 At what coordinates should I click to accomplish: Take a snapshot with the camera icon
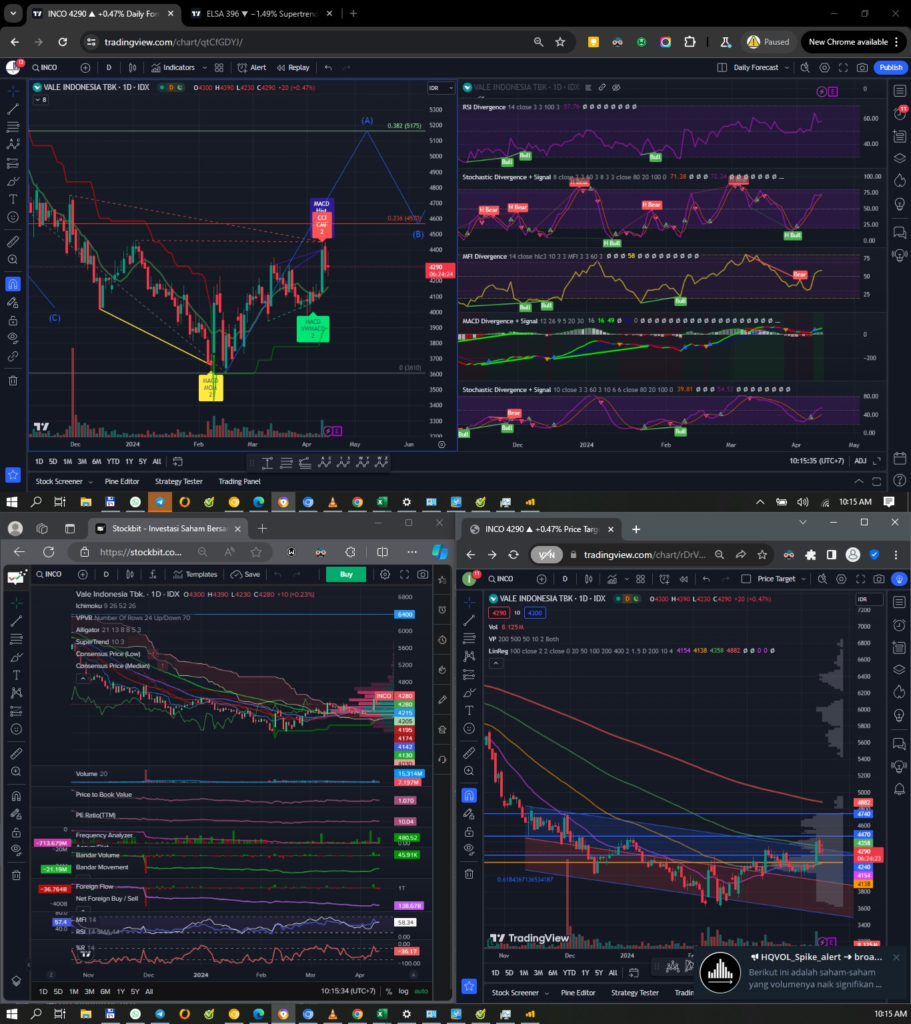click(x=862, y=67)
